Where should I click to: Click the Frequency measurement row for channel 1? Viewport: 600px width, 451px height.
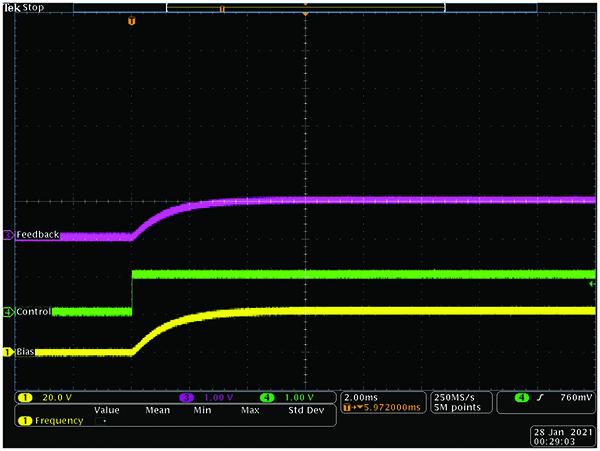(x=50, y=421)
